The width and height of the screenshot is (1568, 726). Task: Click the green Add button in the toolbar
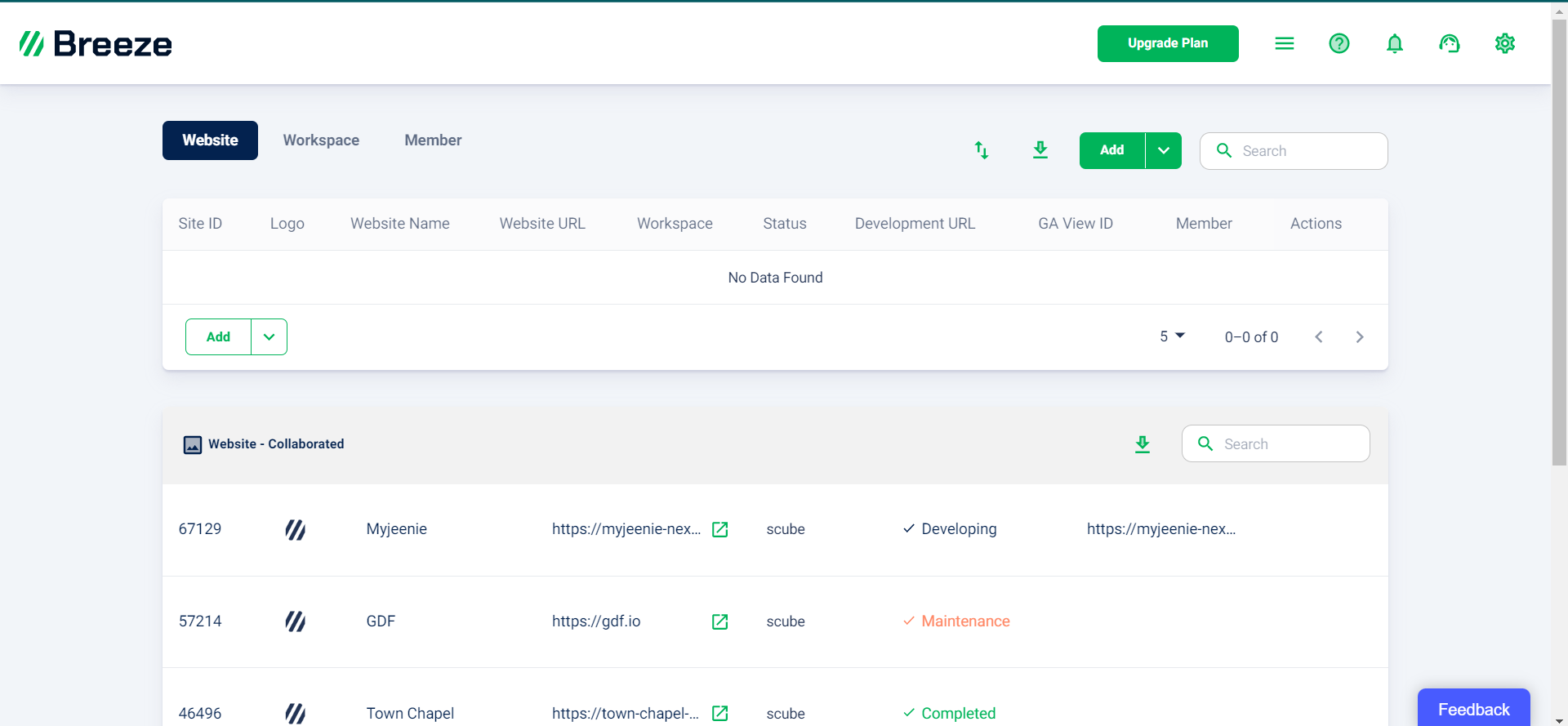pyautogui.click(x=1112, y=150)
